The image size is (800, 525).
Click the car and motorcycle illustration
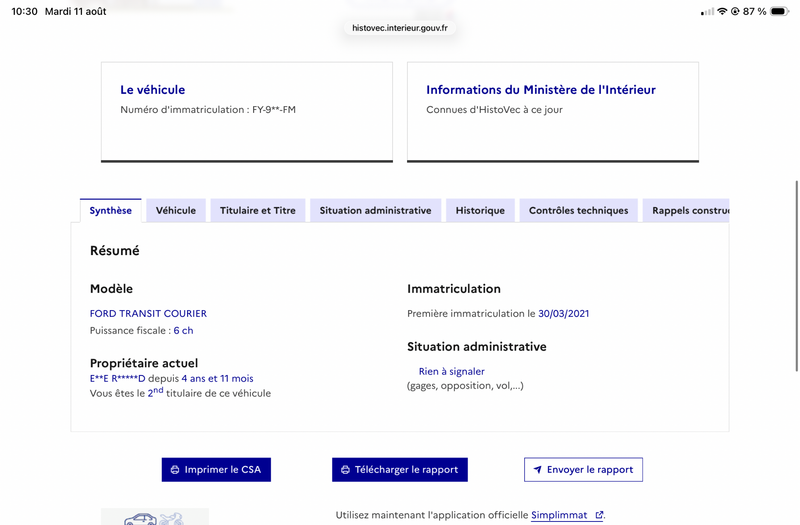[155, 517]
